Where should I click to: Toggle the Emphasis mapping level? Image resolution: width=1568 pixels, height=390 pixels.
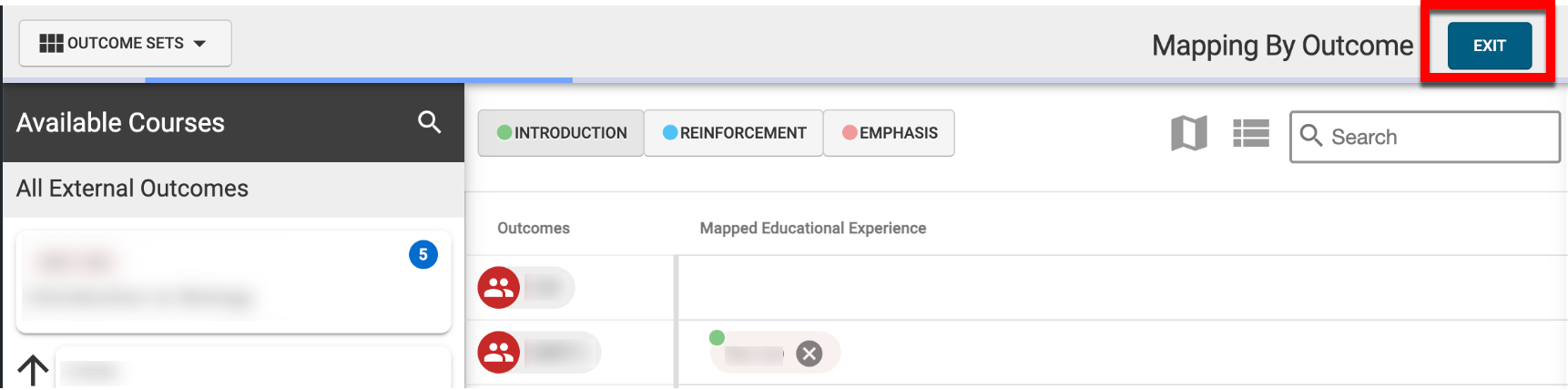click(889, 133)
